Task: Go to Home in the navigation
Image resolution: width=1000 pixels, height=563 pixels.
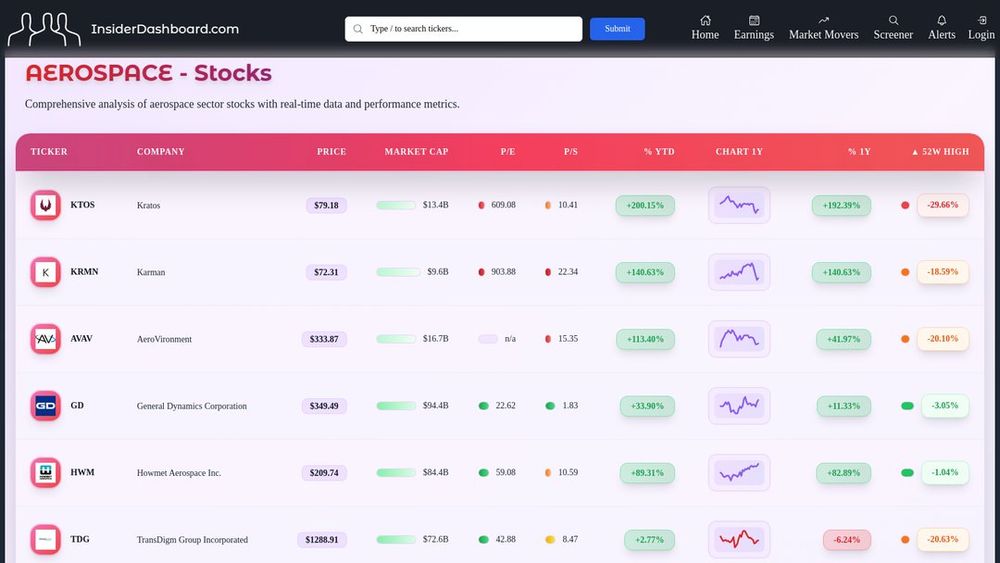Action: pyautogui.click(x=705, y=28)
